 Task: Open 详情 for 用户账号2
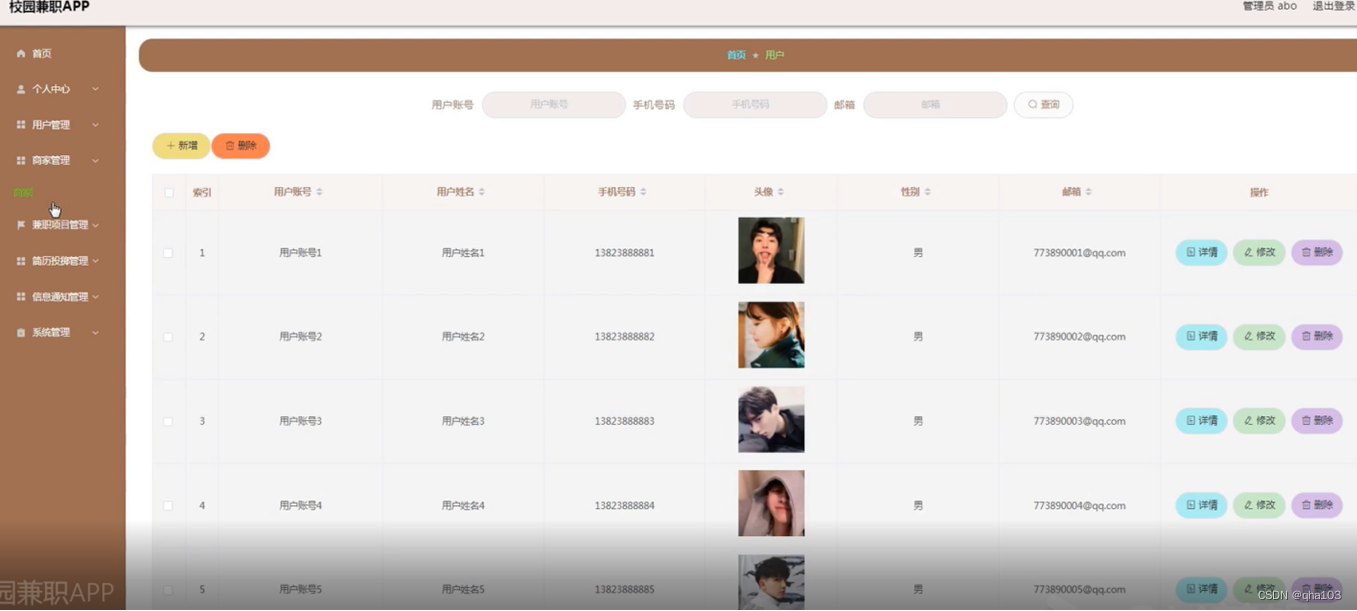[1200, 336]
